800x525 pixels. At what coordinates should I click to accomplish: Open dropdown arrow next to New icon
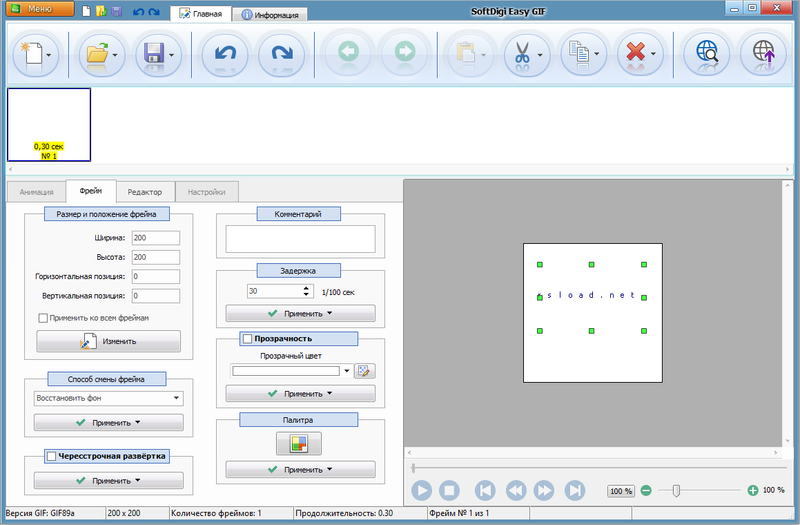[48, 55]
